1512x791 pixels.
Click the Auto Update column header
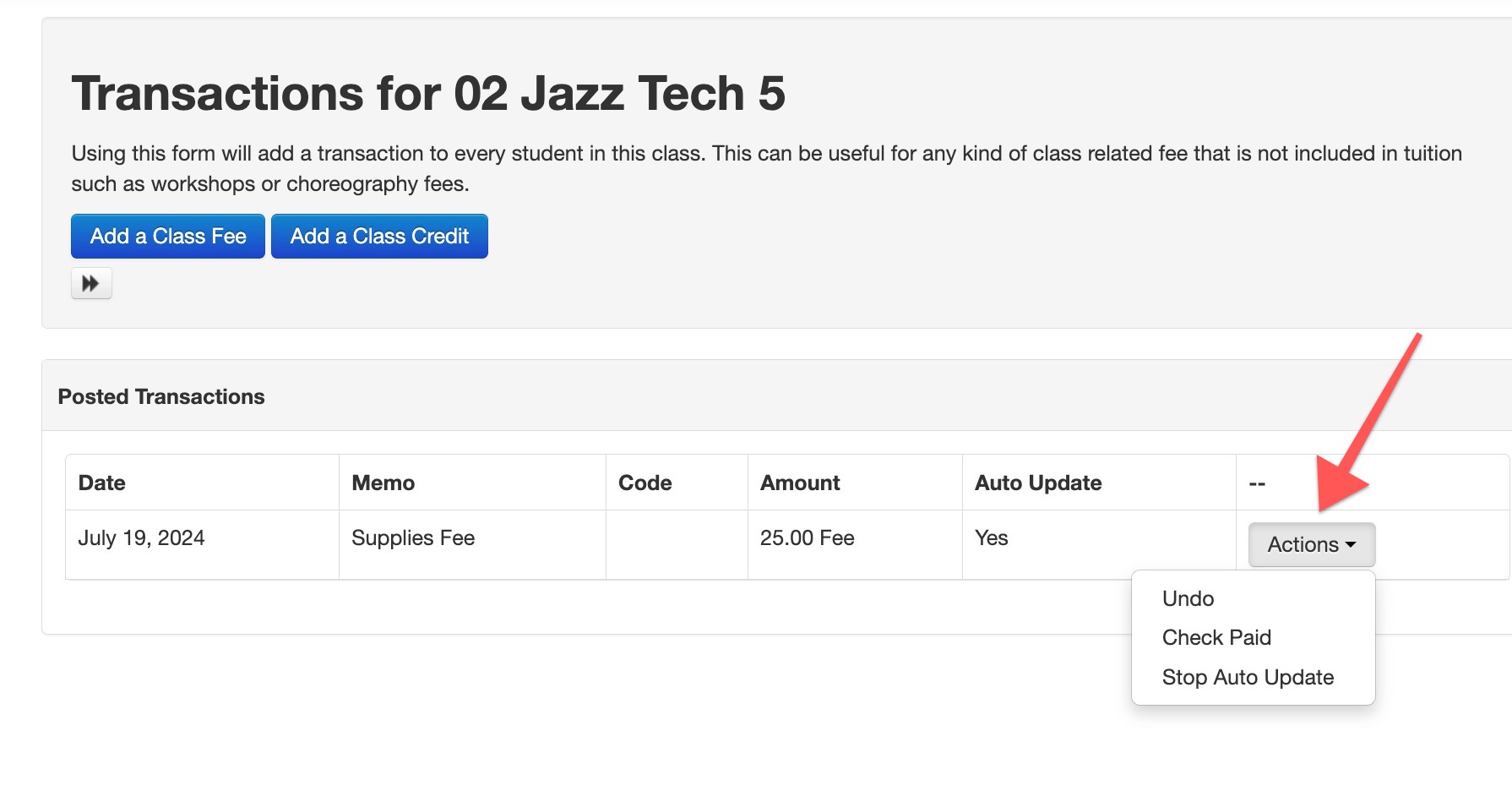point(1038,483)
